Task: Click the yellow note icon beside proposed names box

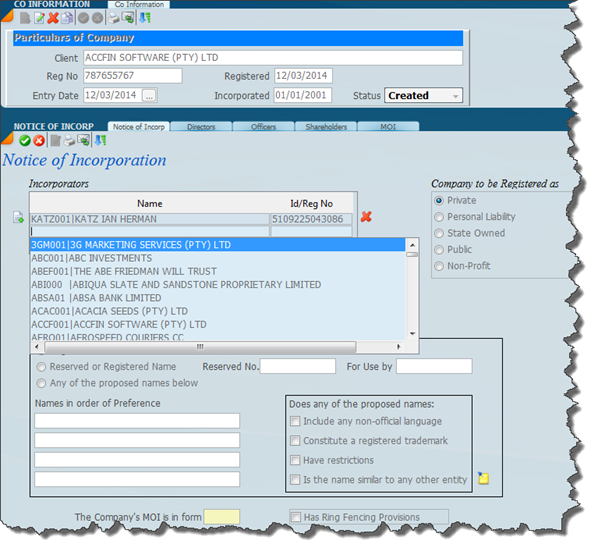Action: pyautogui.click(x=483, y=478)
